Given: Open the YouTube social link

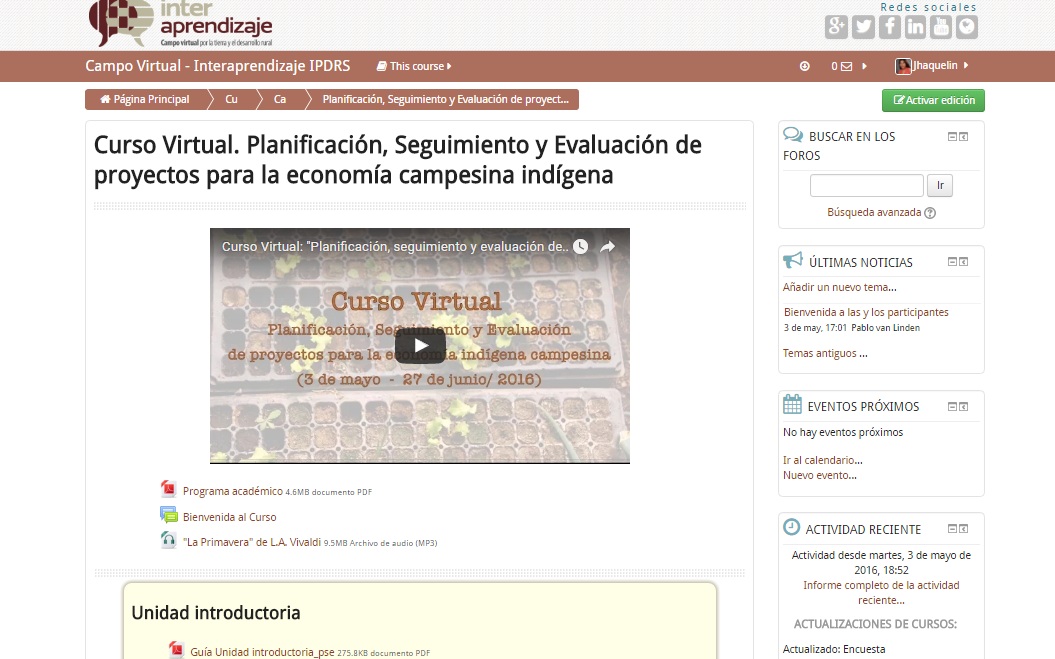Looking at the screenshot, I should 941,27.
